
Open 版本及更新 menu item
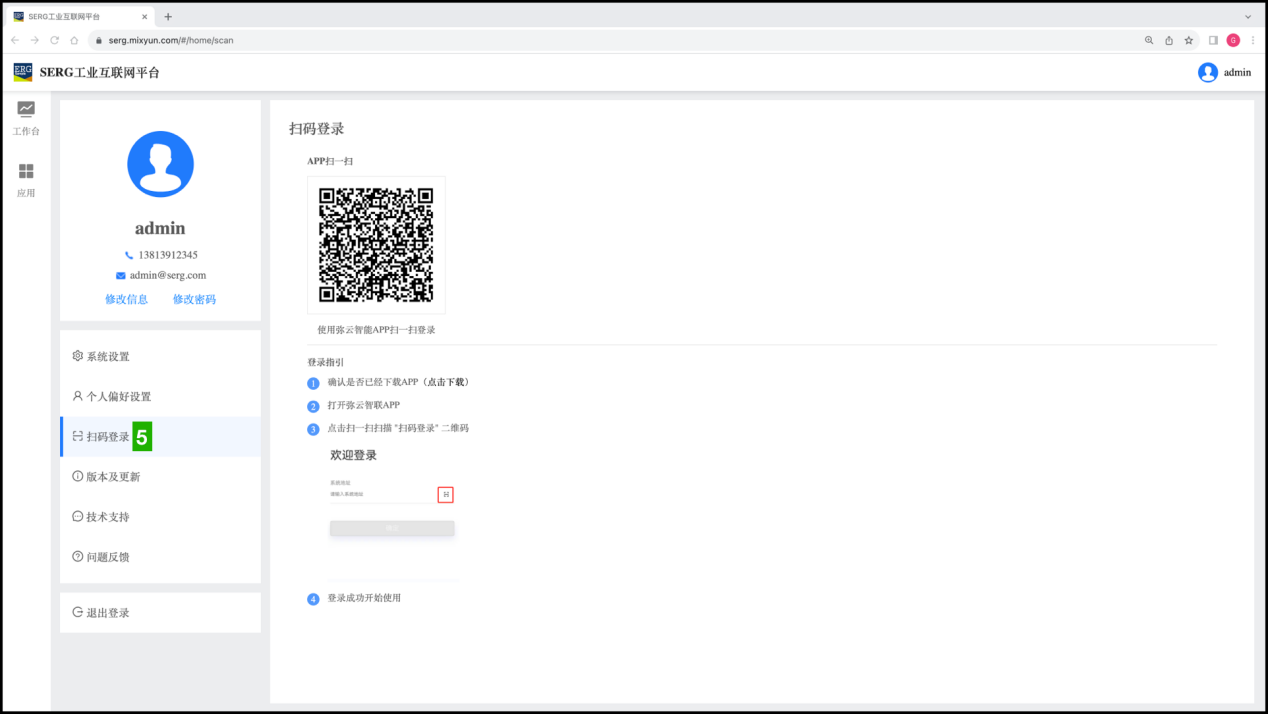[113, 477]
